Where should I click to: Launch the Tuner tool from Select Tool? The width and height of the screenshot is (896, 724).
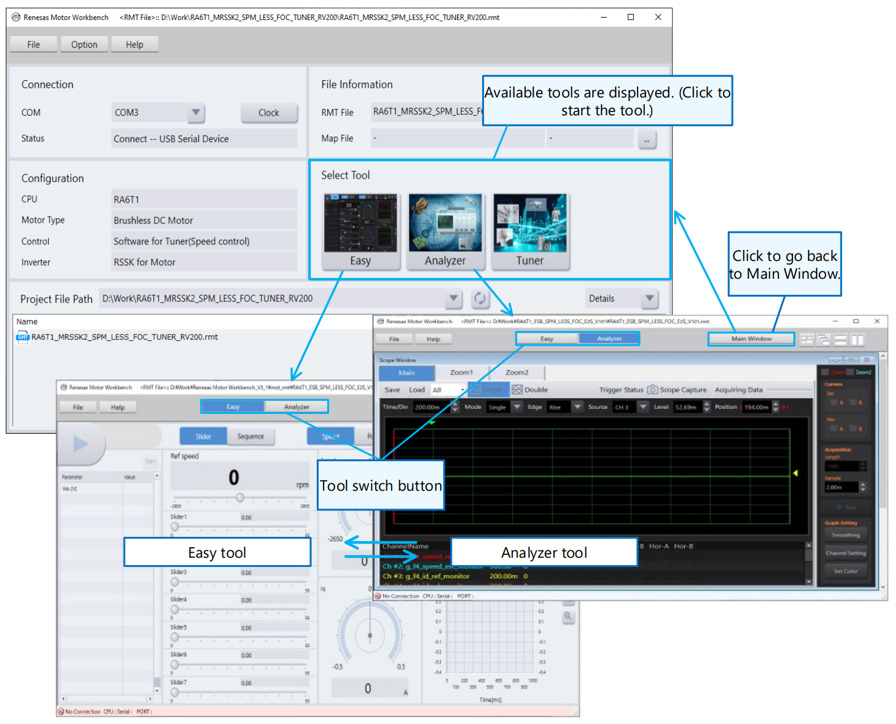pos(530,231)
